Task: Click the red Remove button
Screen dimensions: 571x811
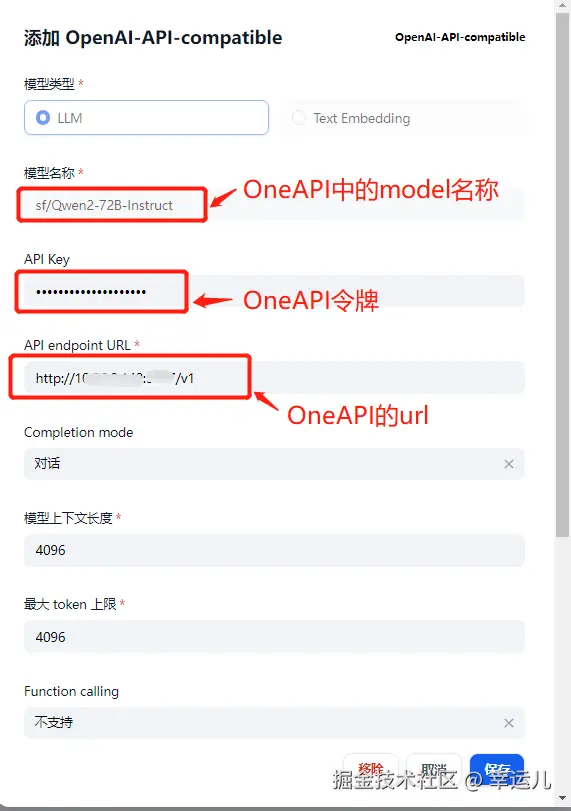Action: point(371,769)
